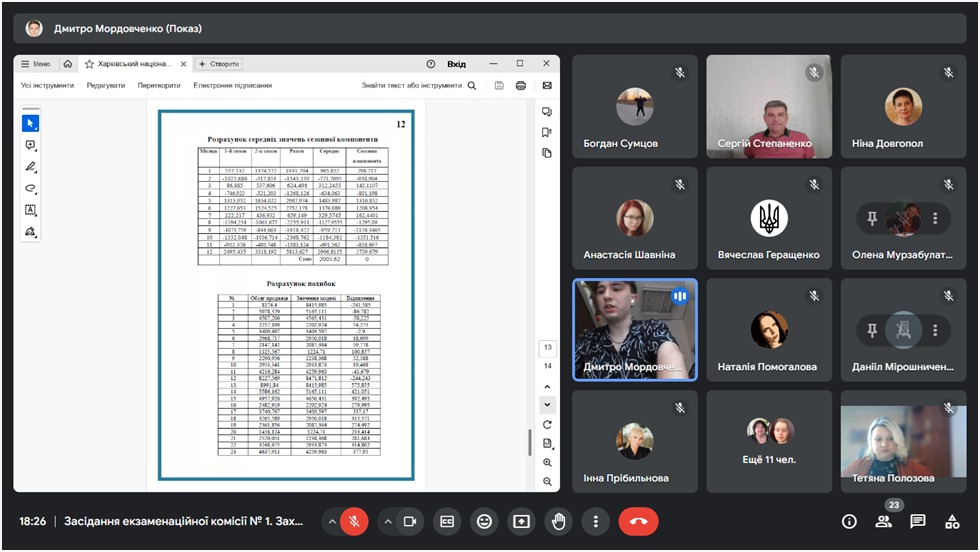Open the meeting chat panel
The width and height of the screenshot is (980, 552).
click(x=917, y=521)
